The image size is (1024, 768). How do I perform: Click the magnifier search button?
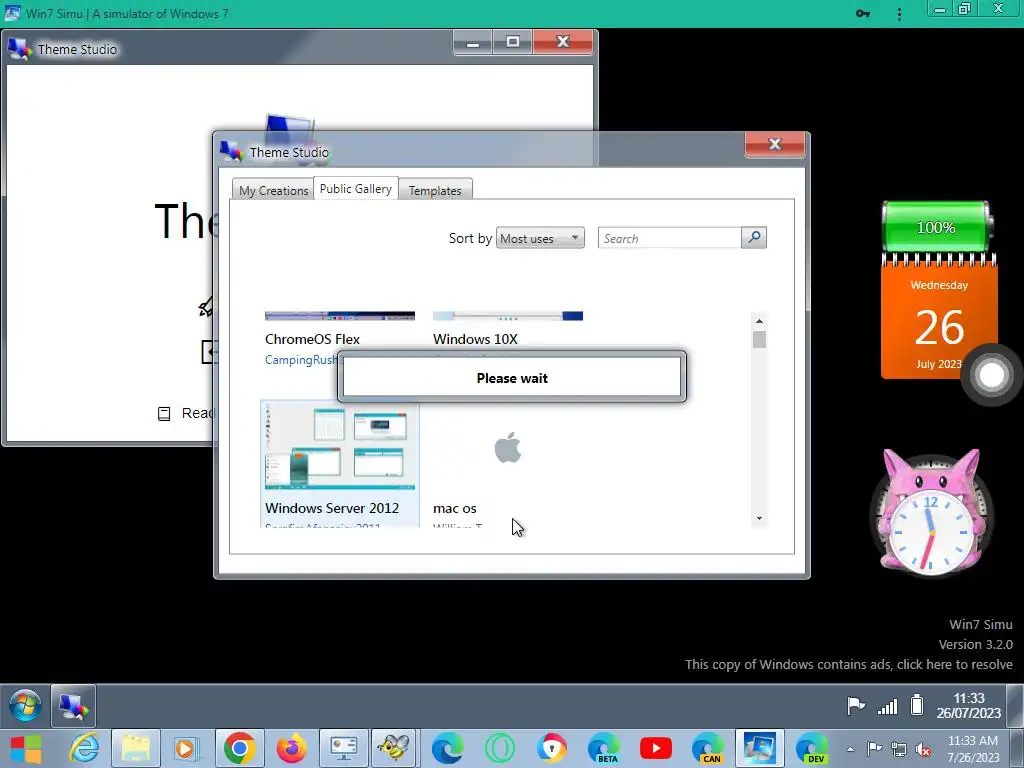[x=754, y=238]
